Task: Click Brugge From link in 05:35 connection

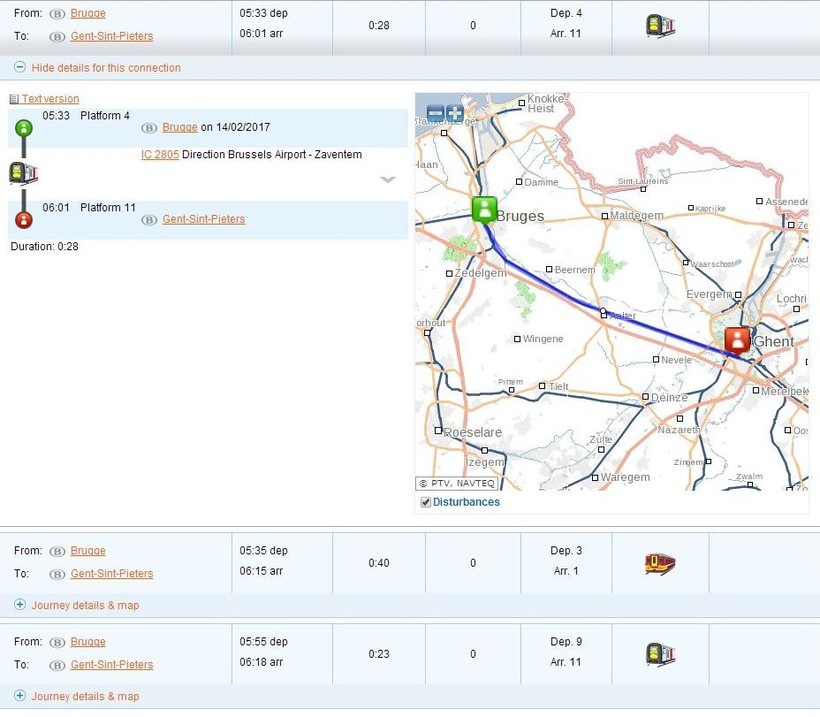Action: pos(88,551)
